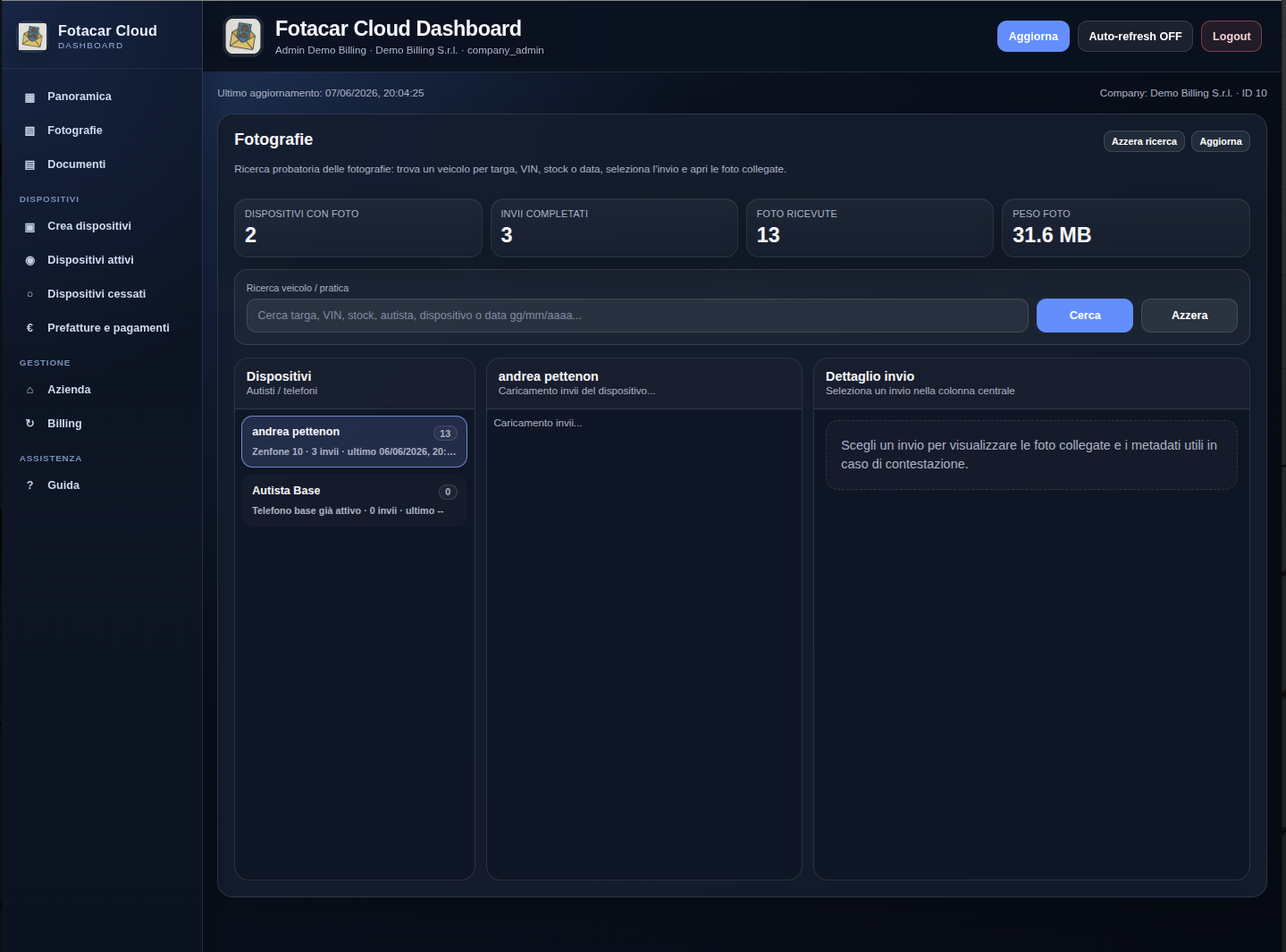Click the Fotacar envelope icon beside dashboard title

pyautogui.click(x=243, y=37)
